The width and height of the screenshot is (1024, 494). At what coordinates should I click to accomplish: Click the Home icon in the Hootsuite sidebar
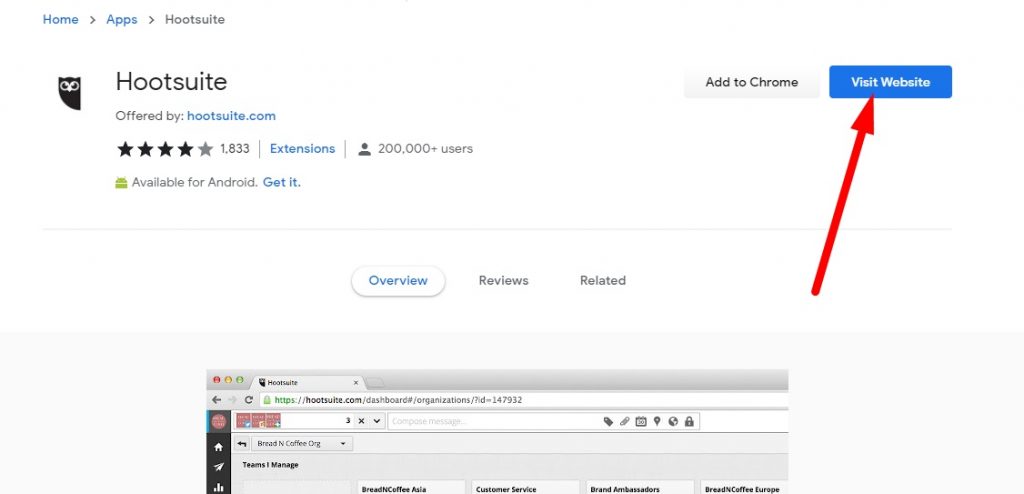pyautogui.click(x=219, y=447)
